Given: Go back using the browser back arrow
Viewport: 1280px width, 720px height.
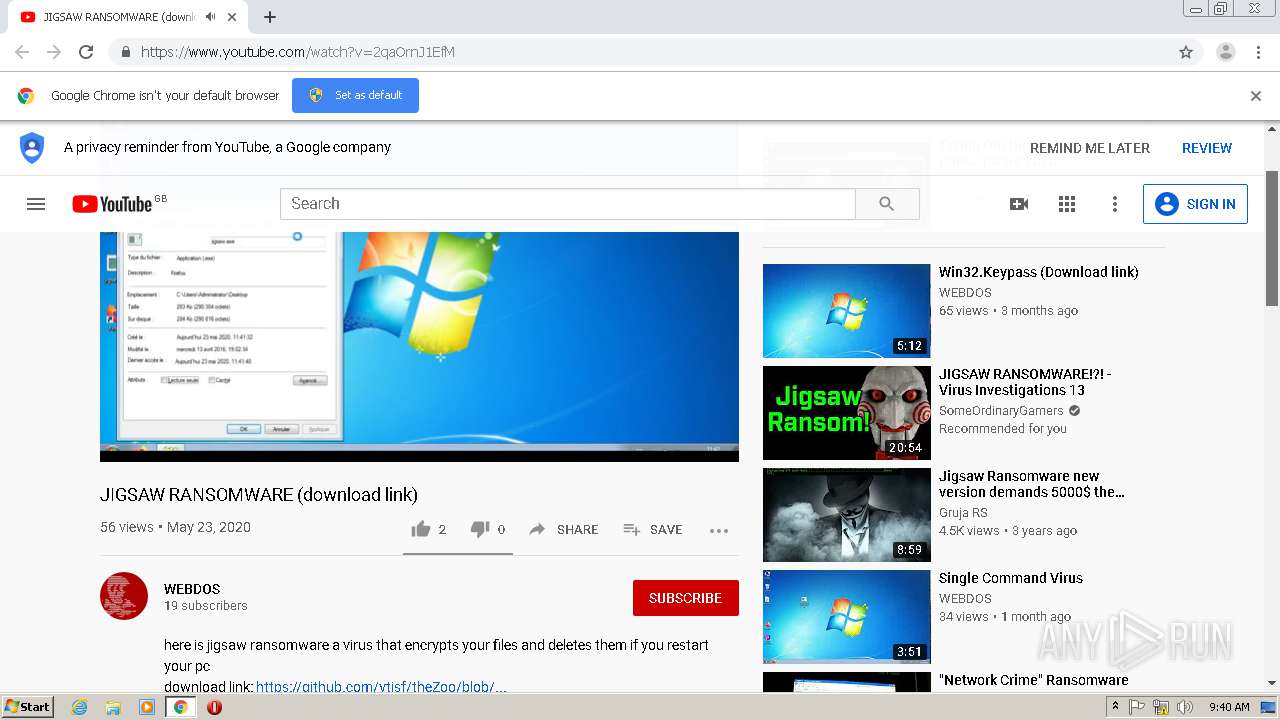Looking at the screenshot, I should 22,52.
